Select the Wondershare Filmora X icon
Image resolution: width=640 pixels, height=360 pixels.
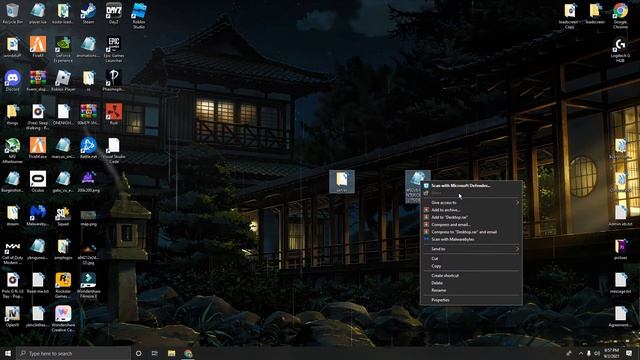[x=88, y=285]
